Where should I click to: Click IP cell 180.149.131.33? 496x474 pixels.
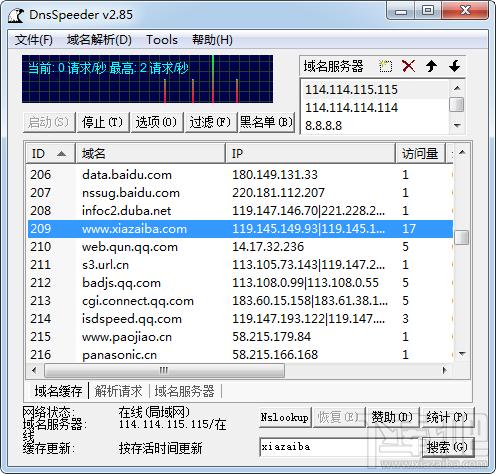[x=275, y=175]
